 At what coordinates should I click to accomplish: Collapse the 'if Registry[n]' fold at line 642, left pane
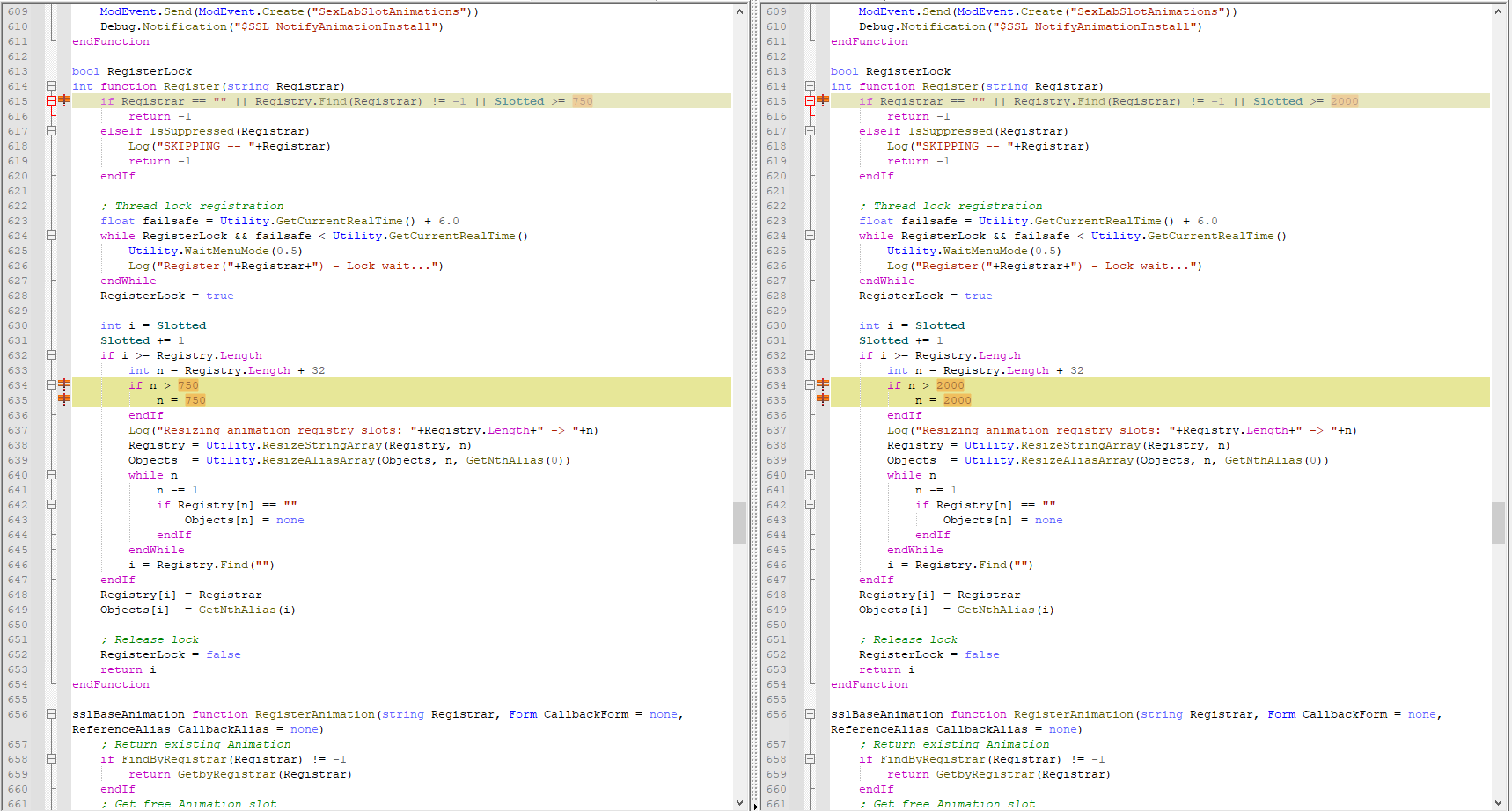click(x=51, y=505)
